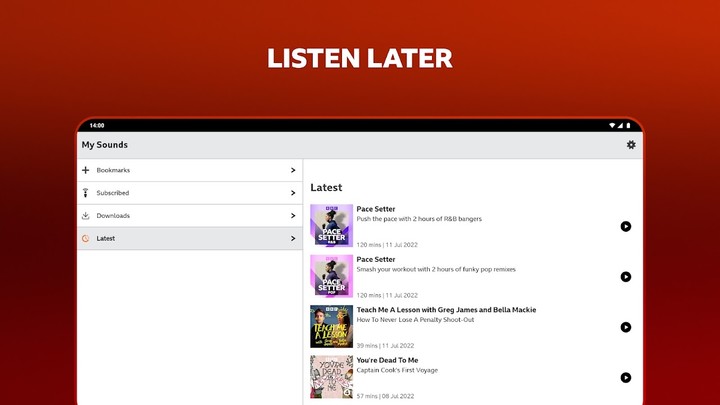Expand the Subscribed row chevron
720x405 pixels.
click(292, 193)
